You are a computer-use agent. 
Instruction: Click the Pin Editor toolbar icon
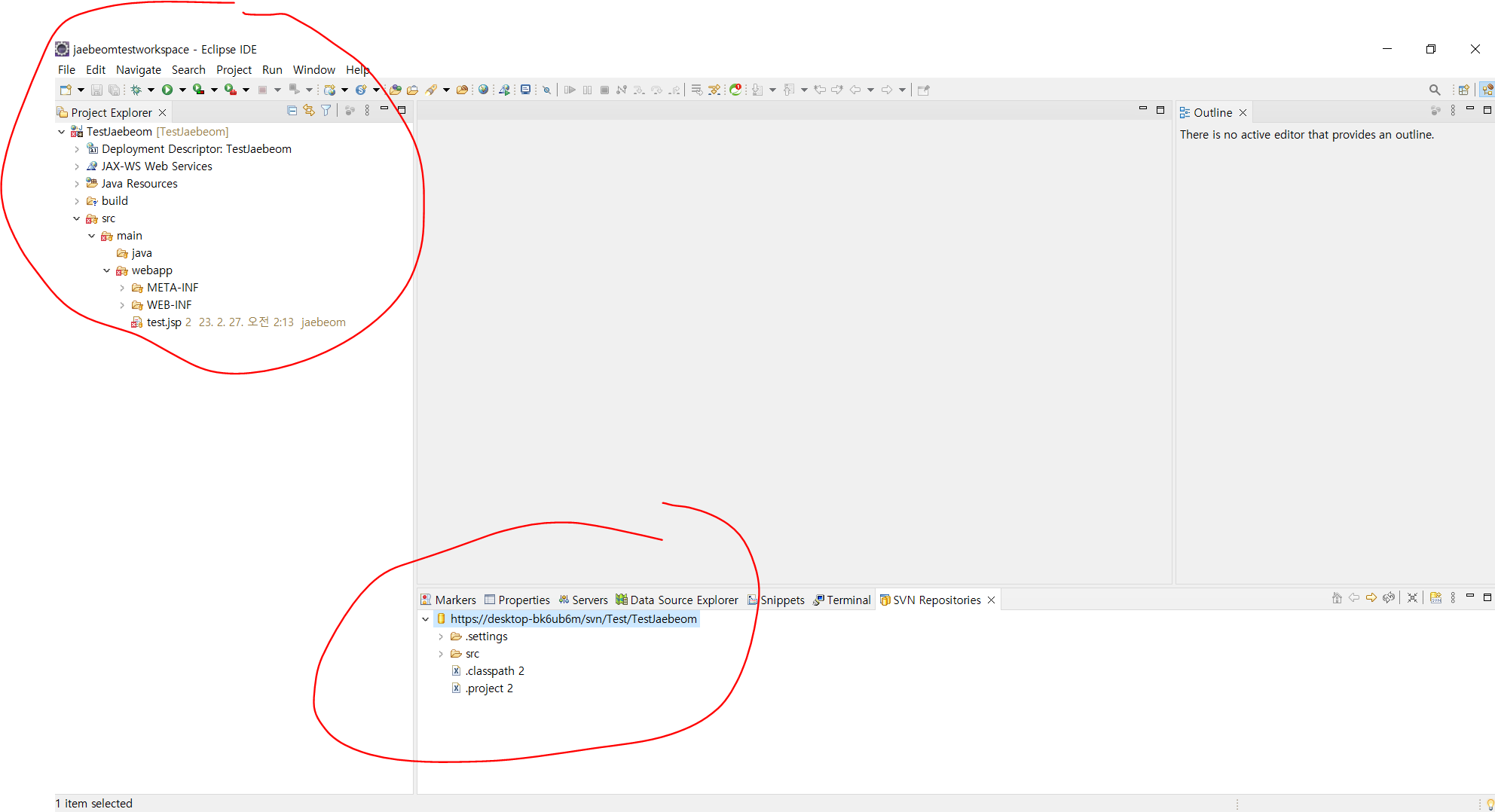(924, 90)
